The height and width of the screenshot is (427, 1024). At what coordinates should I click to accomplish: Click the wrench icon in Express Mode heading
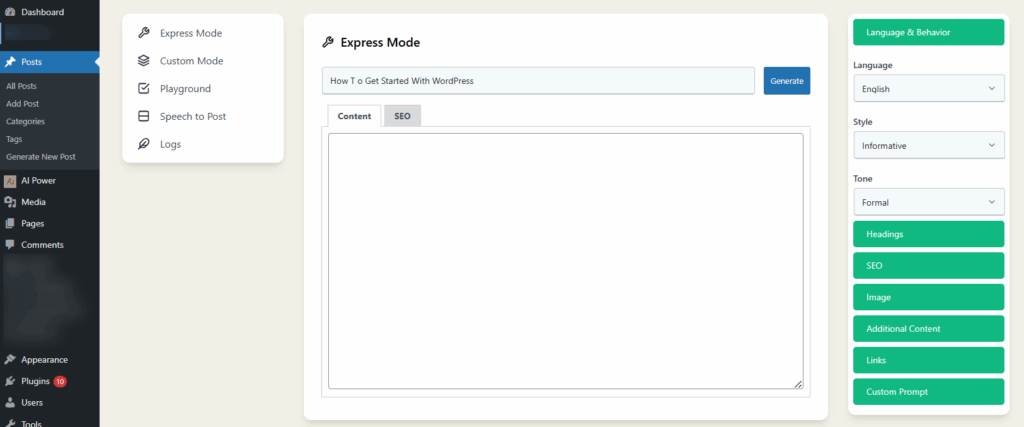point(328,43)
